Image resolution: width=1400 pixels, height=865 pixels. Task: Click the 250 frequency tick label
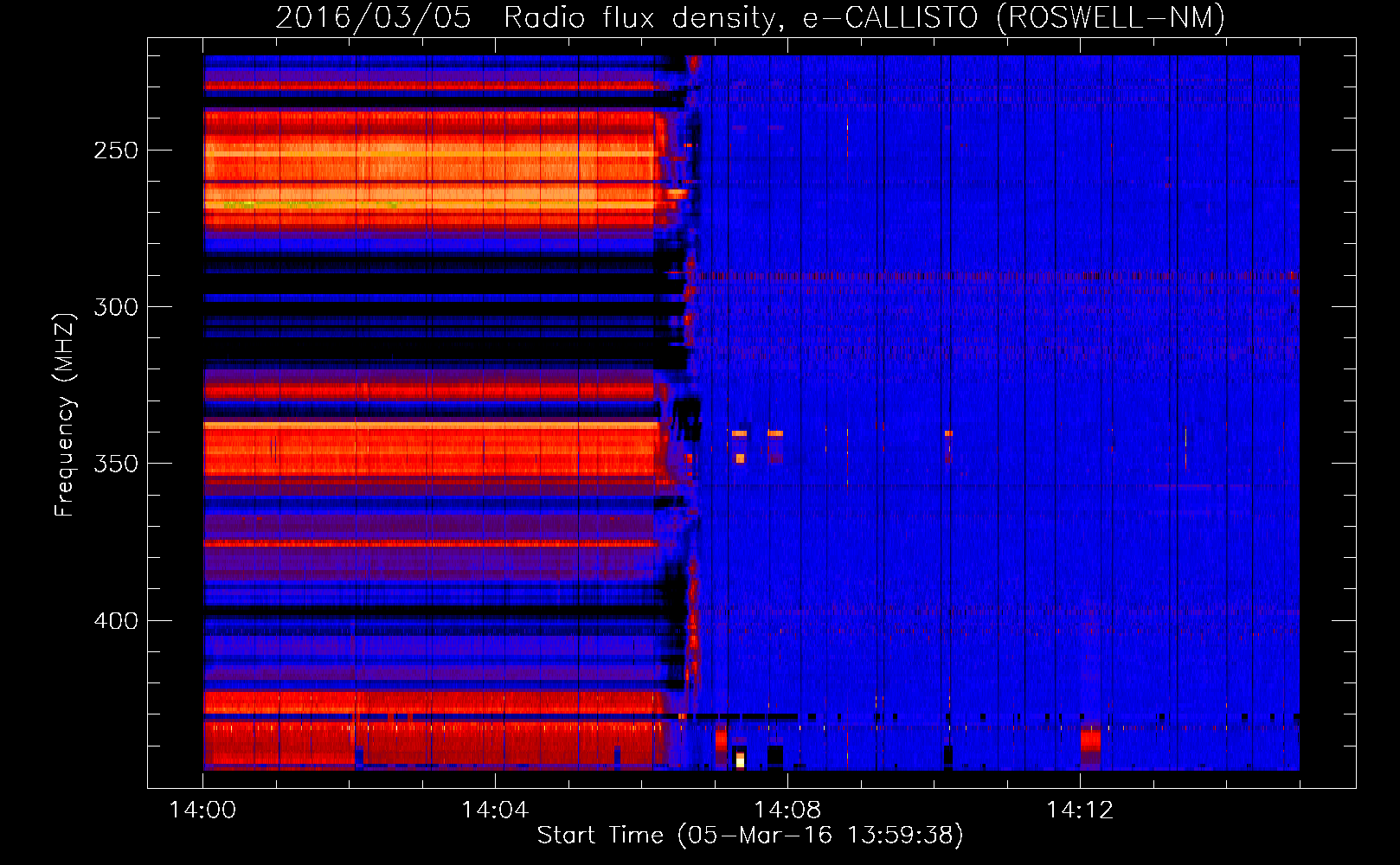(116, 151)
